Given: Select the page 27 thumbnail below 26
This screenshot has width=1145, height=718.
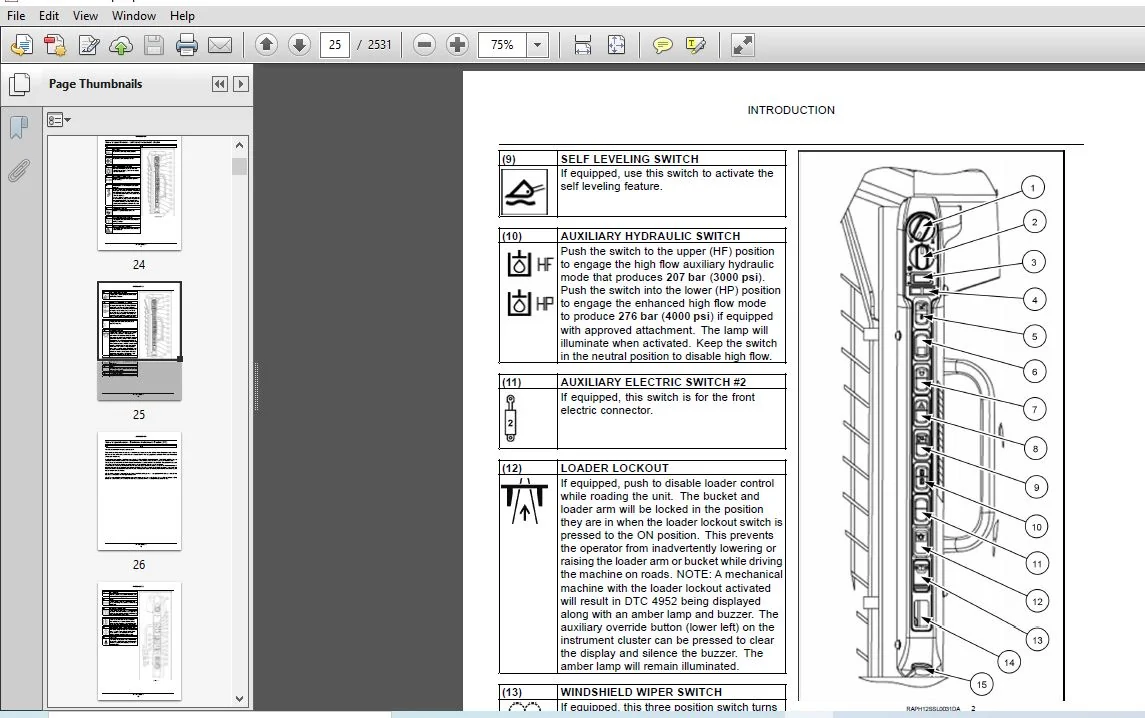Looking at the screenshot, I should point(139,641).
